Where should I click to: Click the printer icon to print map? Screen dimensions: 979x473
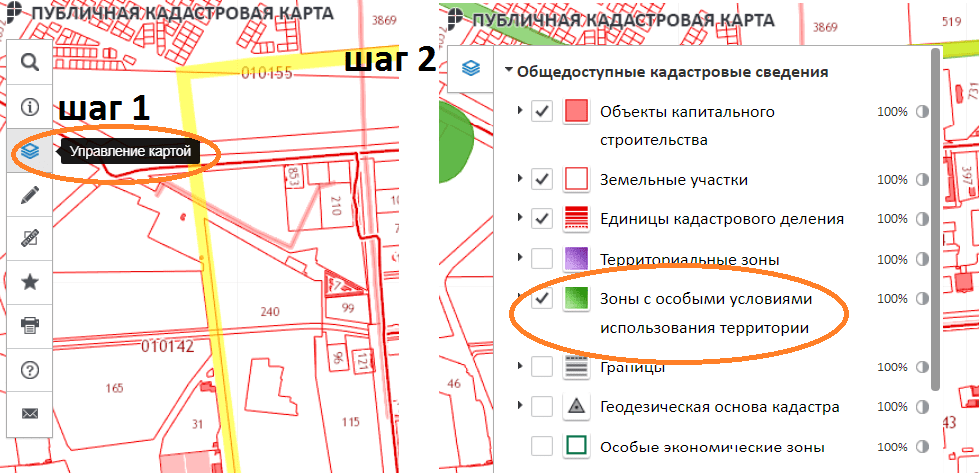point(30,325)
